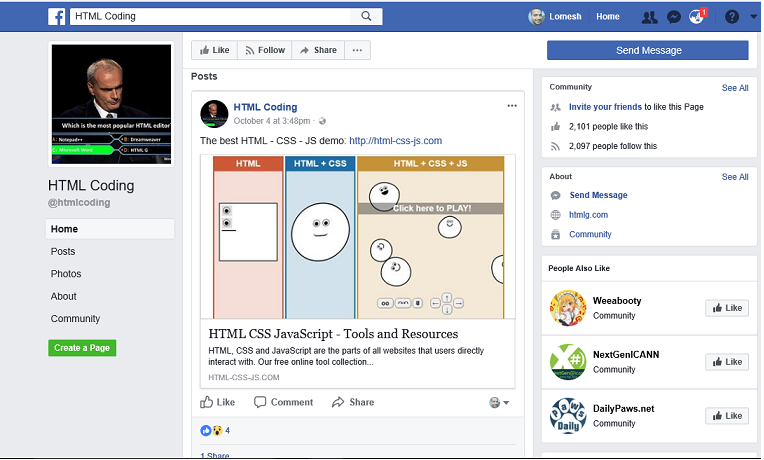
Task: Open the notifications globe icon
Action: click(x=697, y=17)
